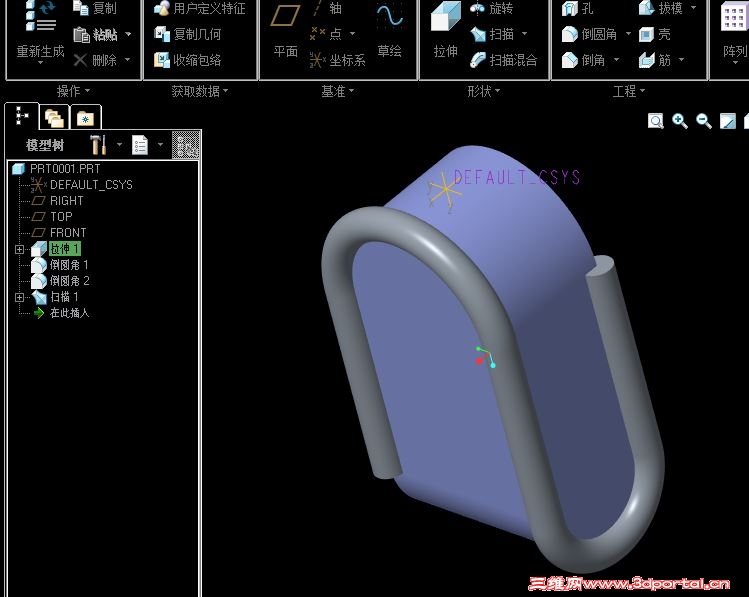This screenshot has height=597, width=749.
Task: Create a datum 轴 axis
Action: [x=328, y=8]
